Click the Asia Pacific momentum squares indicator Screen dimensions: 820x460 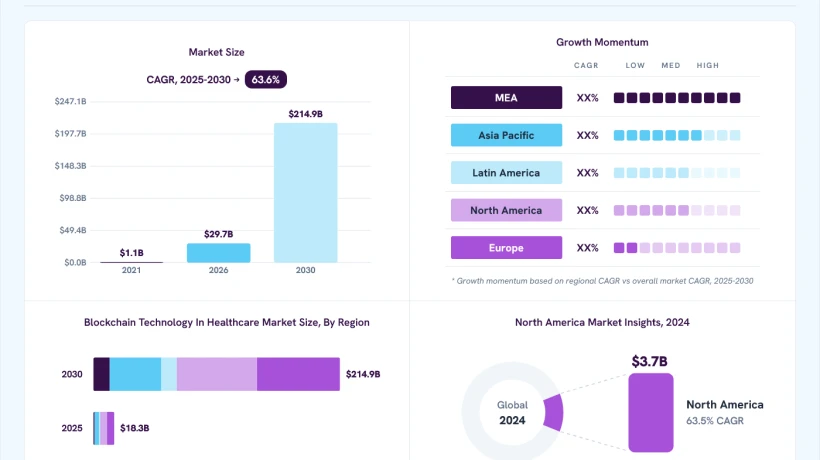pyautogui.click(x=677, y=135)
